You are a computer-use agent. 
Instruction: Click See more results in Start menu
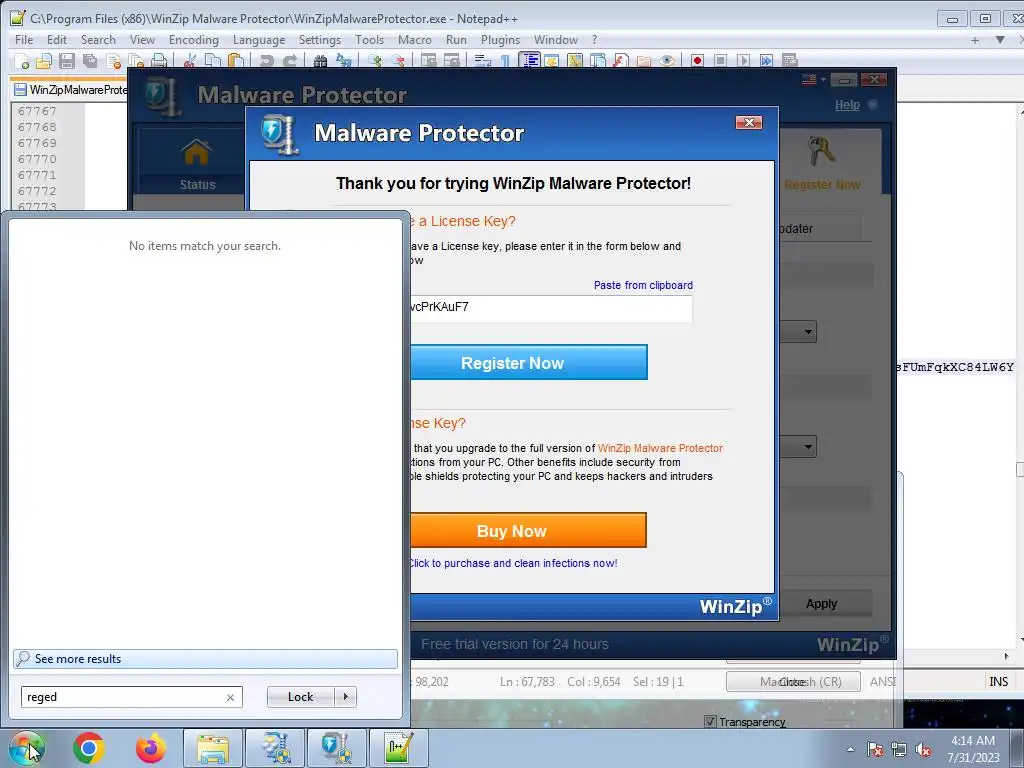[x=205, y=658]
